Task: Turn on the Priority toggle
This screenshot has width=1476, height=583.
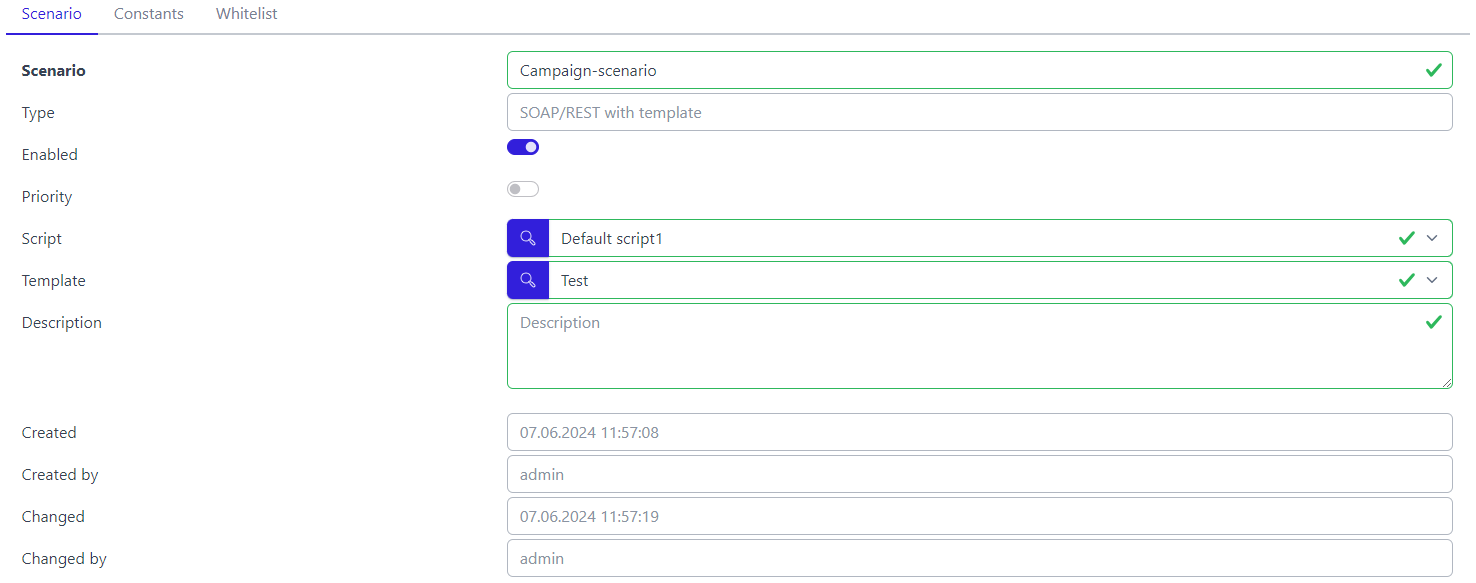Action: 523,189
